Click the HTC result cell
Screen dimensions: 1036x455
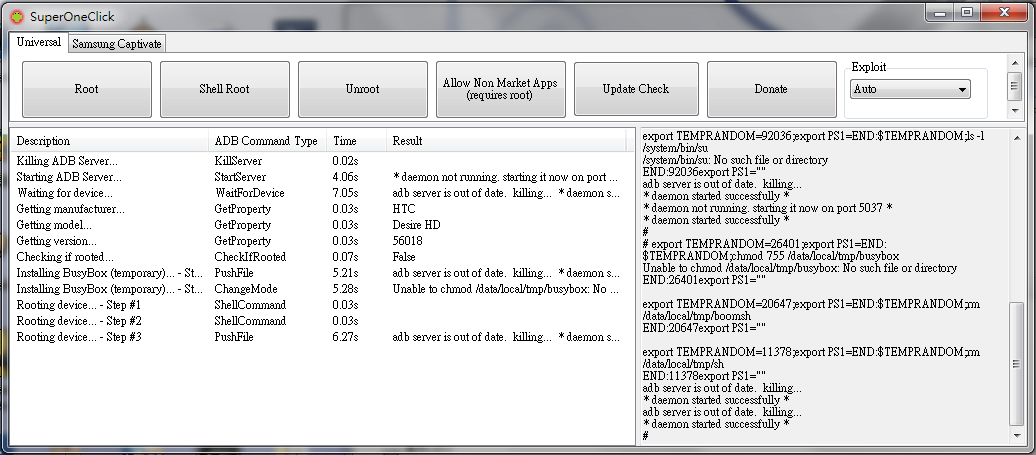pos(404,209)
